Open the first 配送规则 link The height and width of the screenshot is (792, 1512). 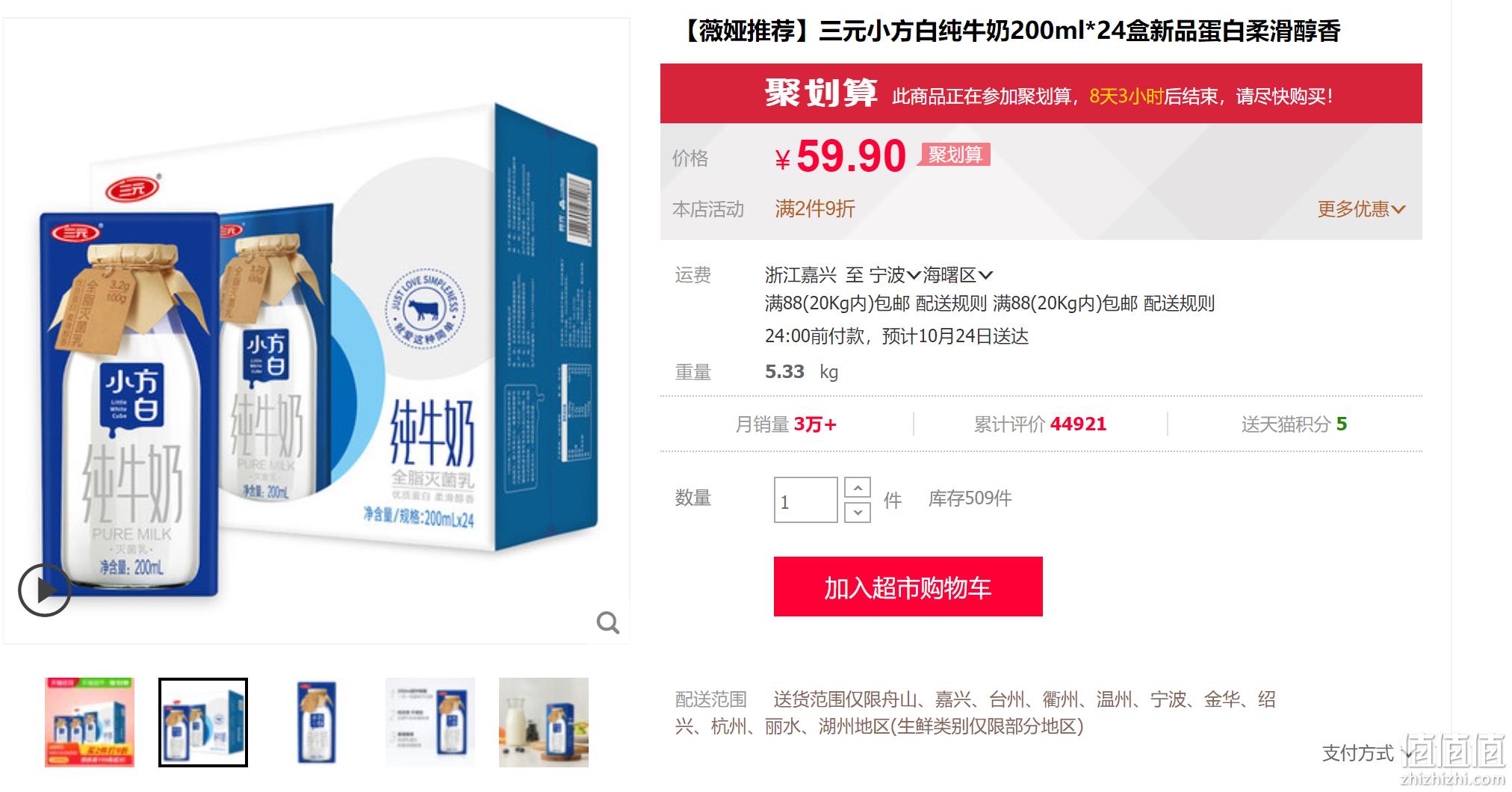pyautogui.click(x=951, y=304)
